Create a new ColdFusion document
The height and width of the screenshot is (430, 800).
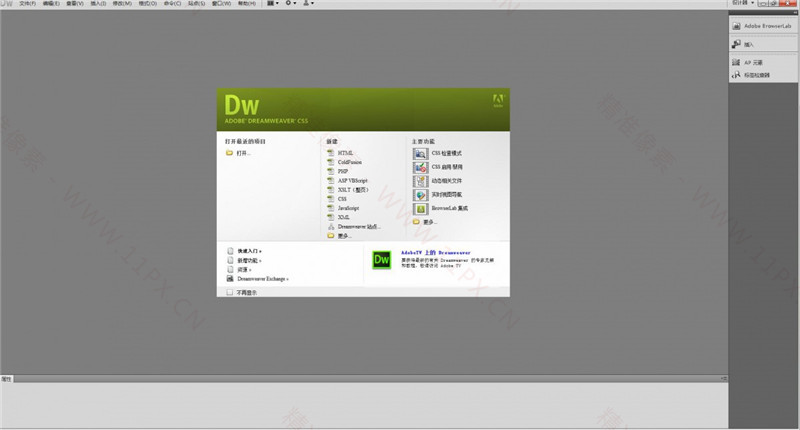click(344, 162)
